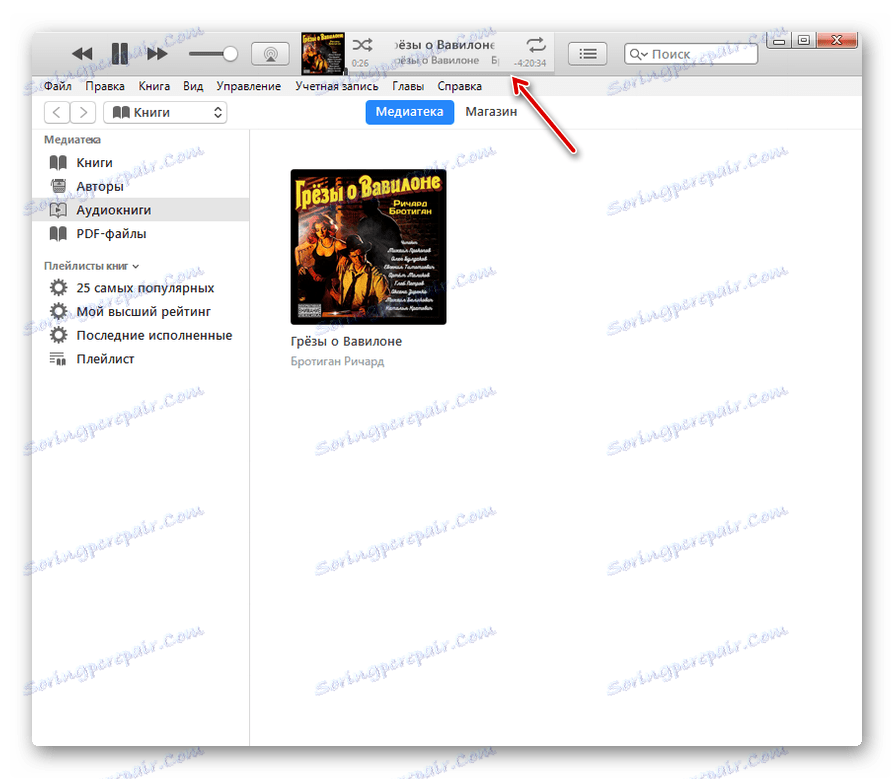895x779 pixels.
Task: Select Авторы in the sidebar
Action: tap(140, 186)
